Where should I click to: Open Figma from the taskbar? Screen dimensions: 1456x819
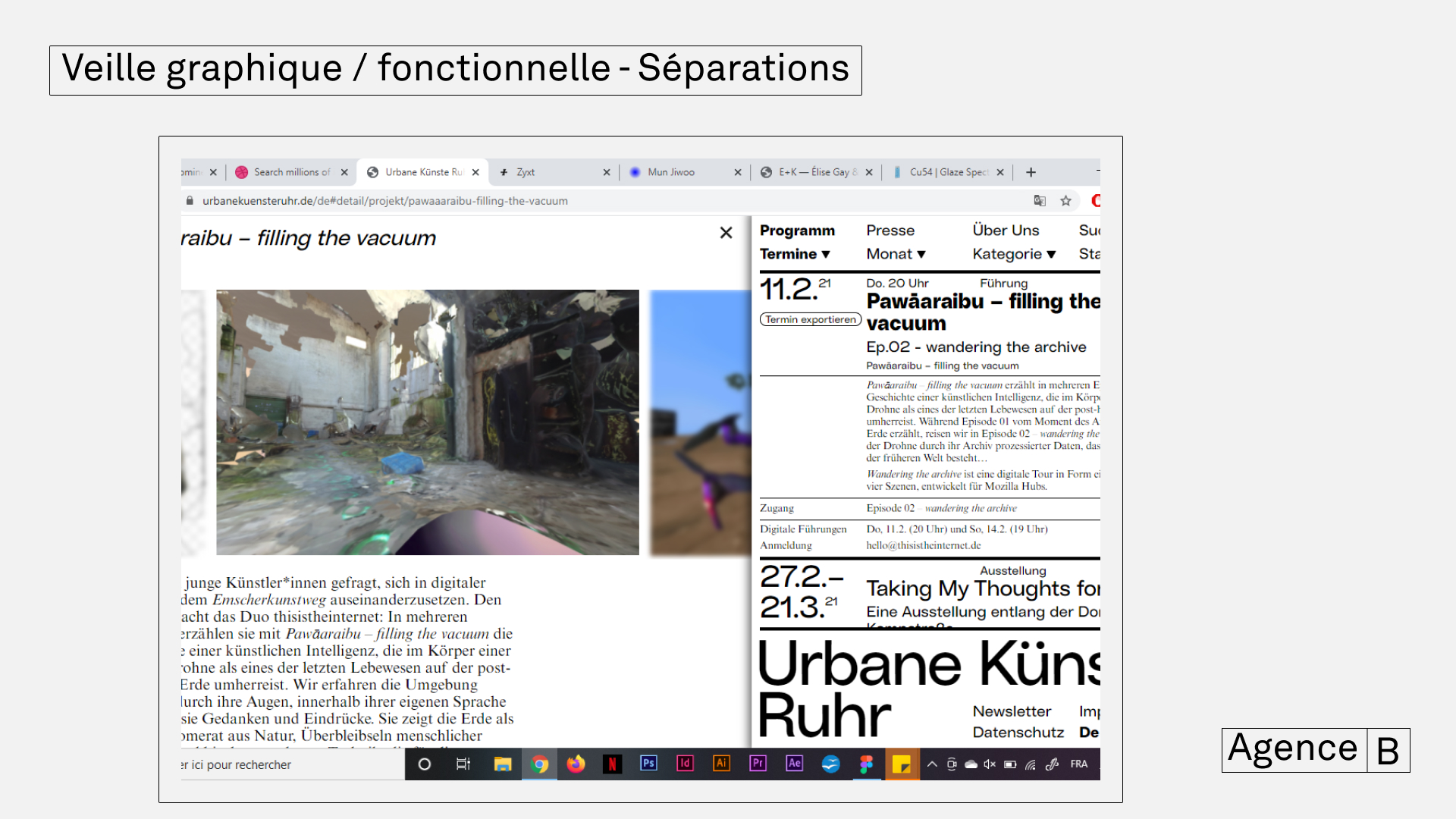(x=866, y=764)
